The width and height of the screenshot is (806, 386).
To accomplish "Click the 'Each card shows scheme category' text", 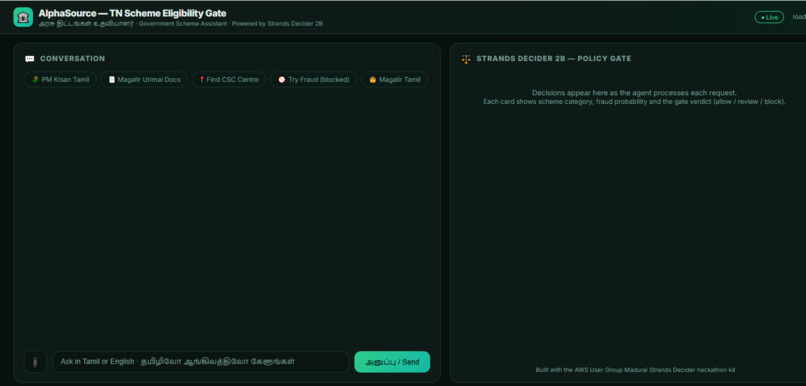I will tap(634, 102).
